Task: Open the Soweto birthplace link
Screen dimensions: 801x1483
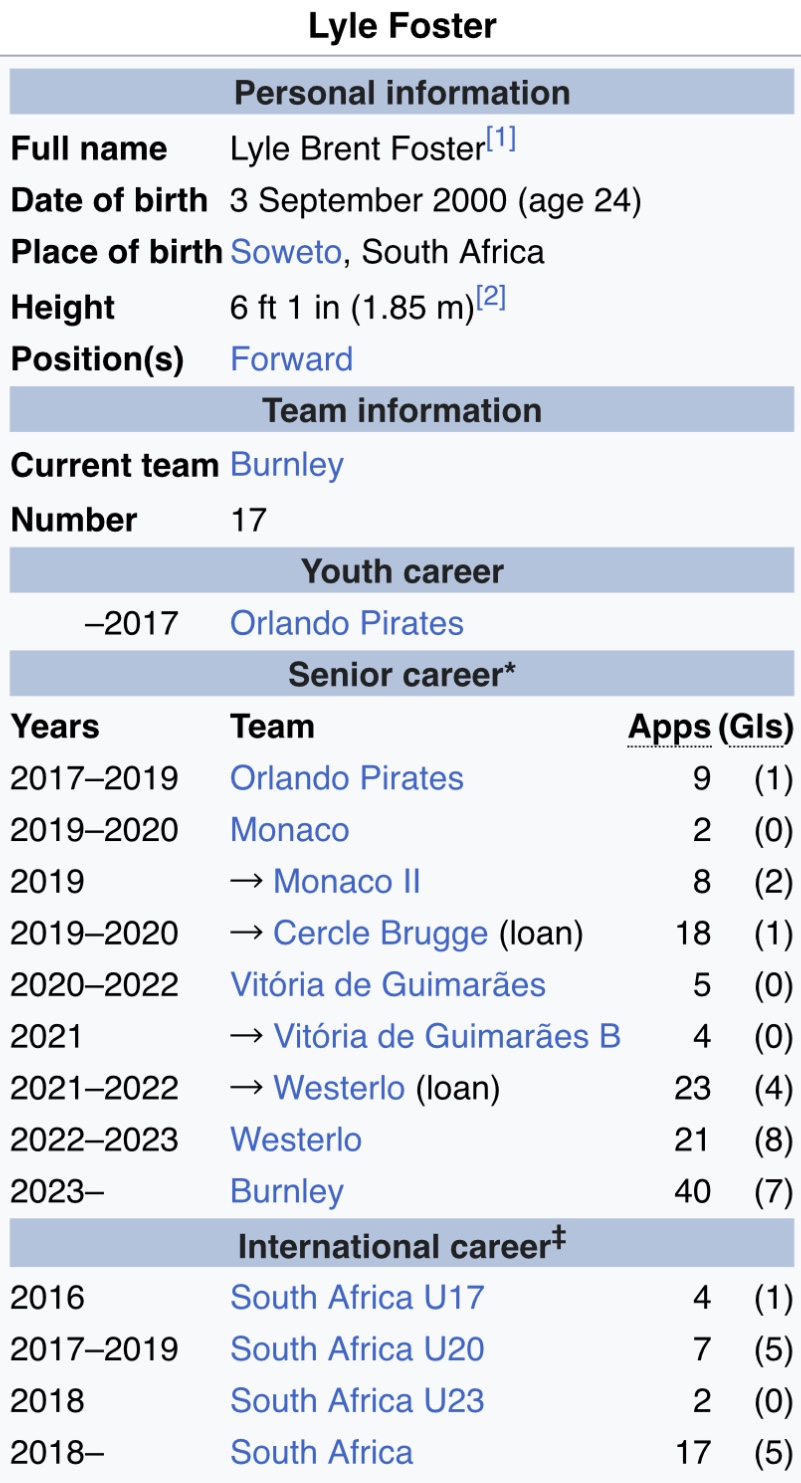Action: [285, 252]
